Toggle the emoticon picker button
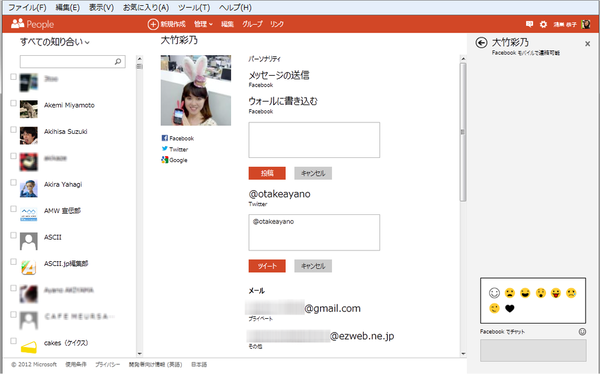Image resolution: width=600 pixels, height=374 pixels. tap(582, 332)
